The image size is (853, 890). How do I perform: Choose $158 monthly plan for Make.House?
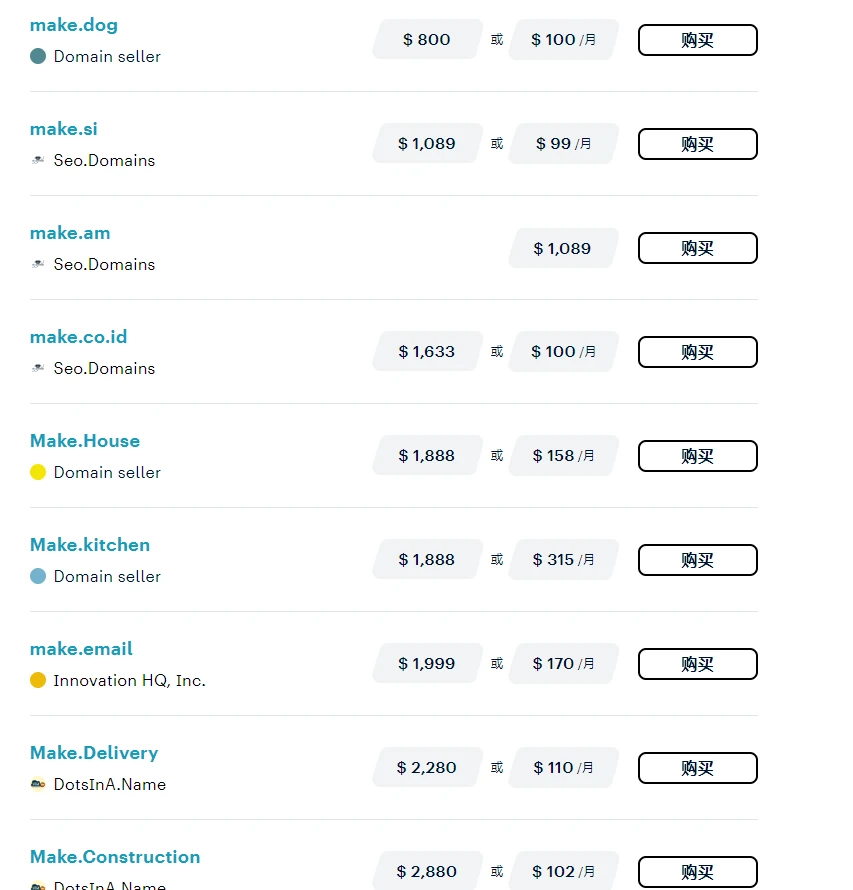click(x=563, y=456)
